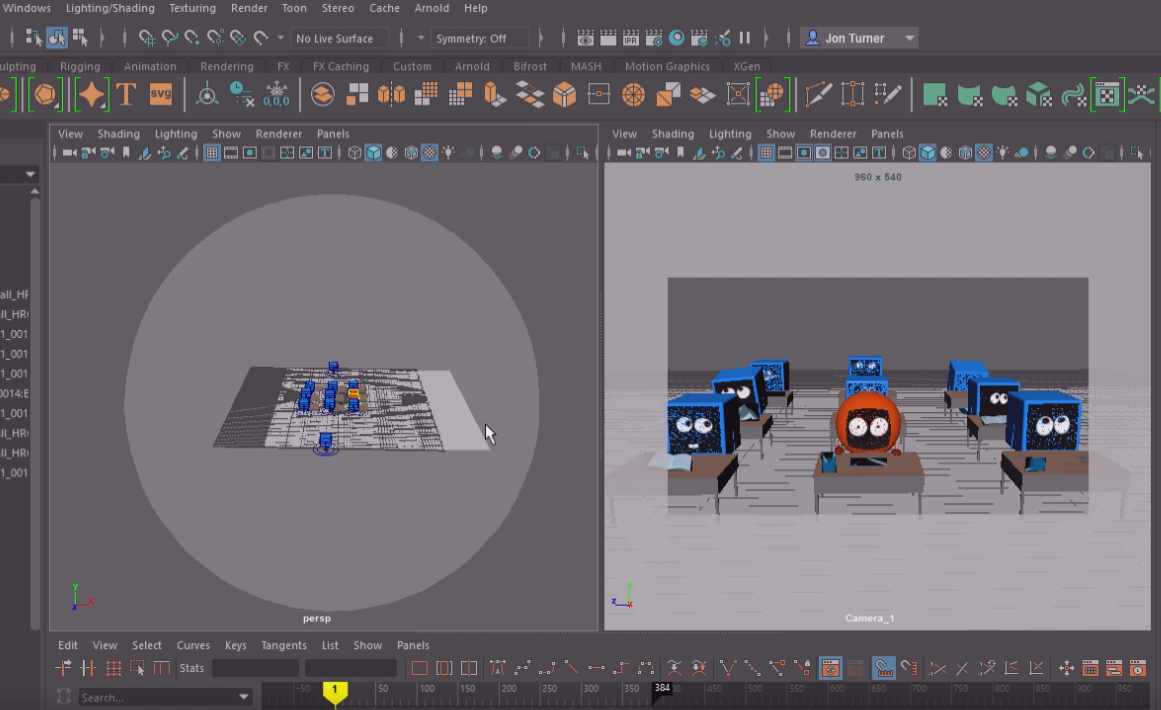Click the green UV editor checker icon

click(x=1107, y=95)
